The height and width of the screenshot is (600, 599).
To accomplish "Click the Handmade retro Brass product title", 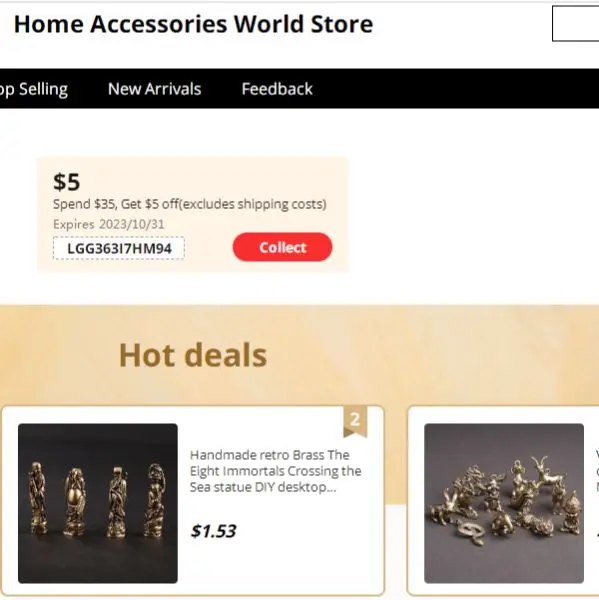I will coord(275,471).
